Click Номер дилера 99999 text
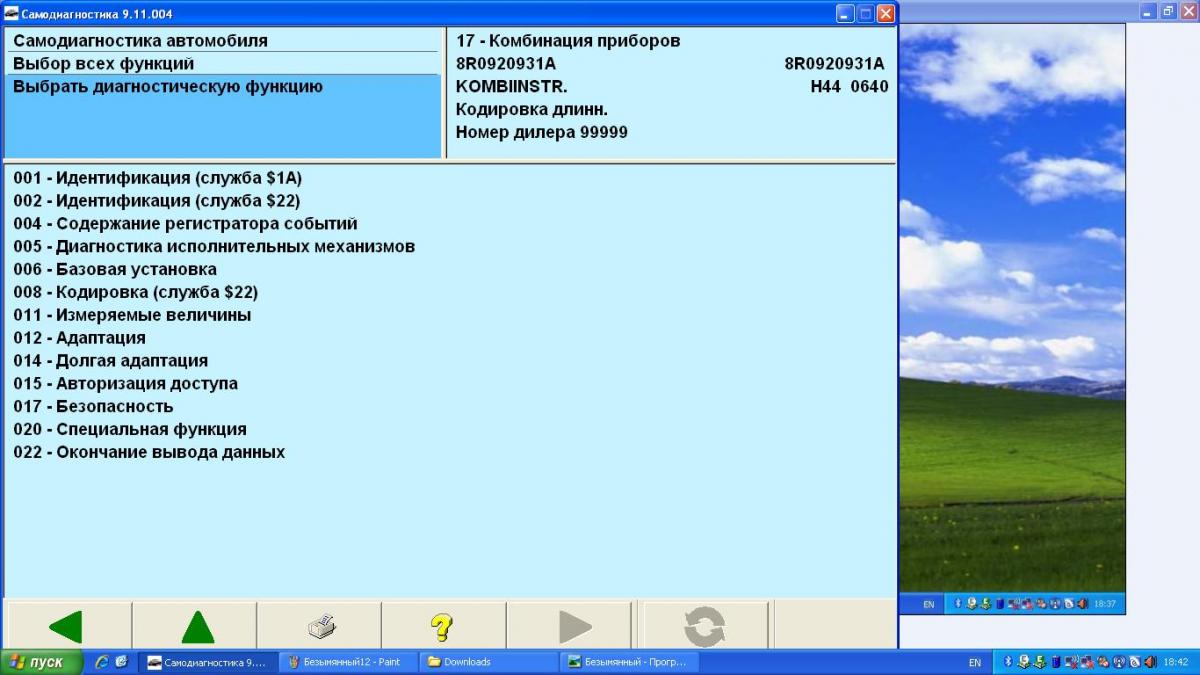Viewport: 1200px width, 675px height. click(x=542, y=132)
